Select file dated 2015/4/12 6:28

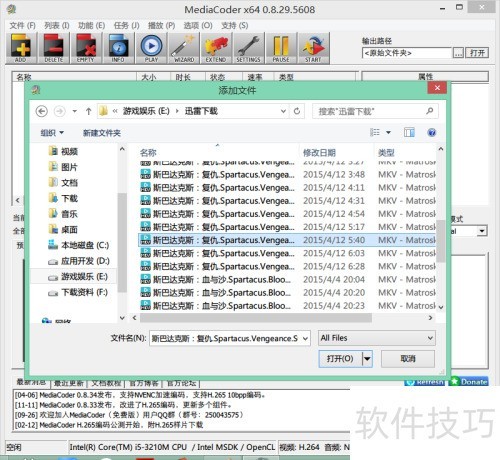[x=287, y=266]
